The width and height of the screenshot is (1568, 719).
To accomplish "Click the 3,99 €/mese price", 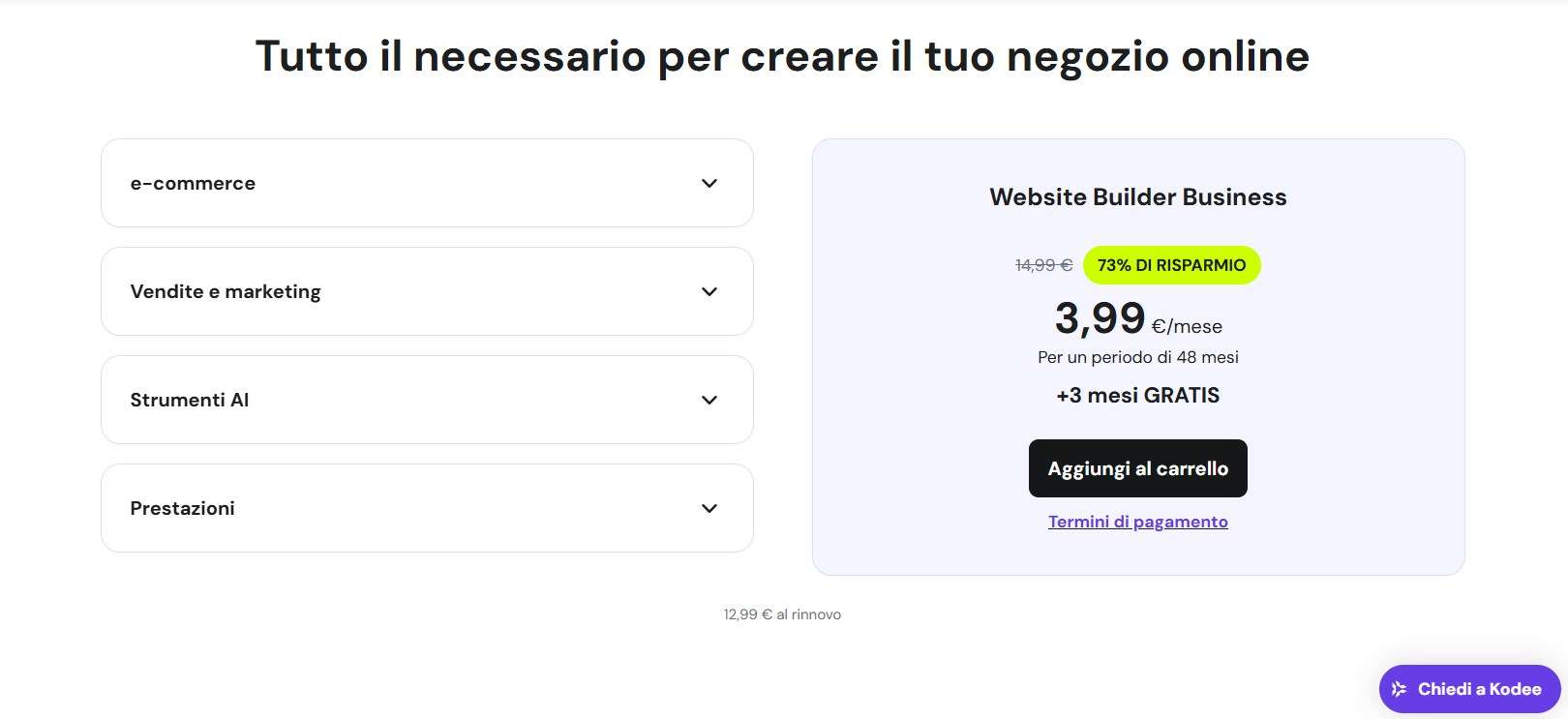I will (1137, 319).
